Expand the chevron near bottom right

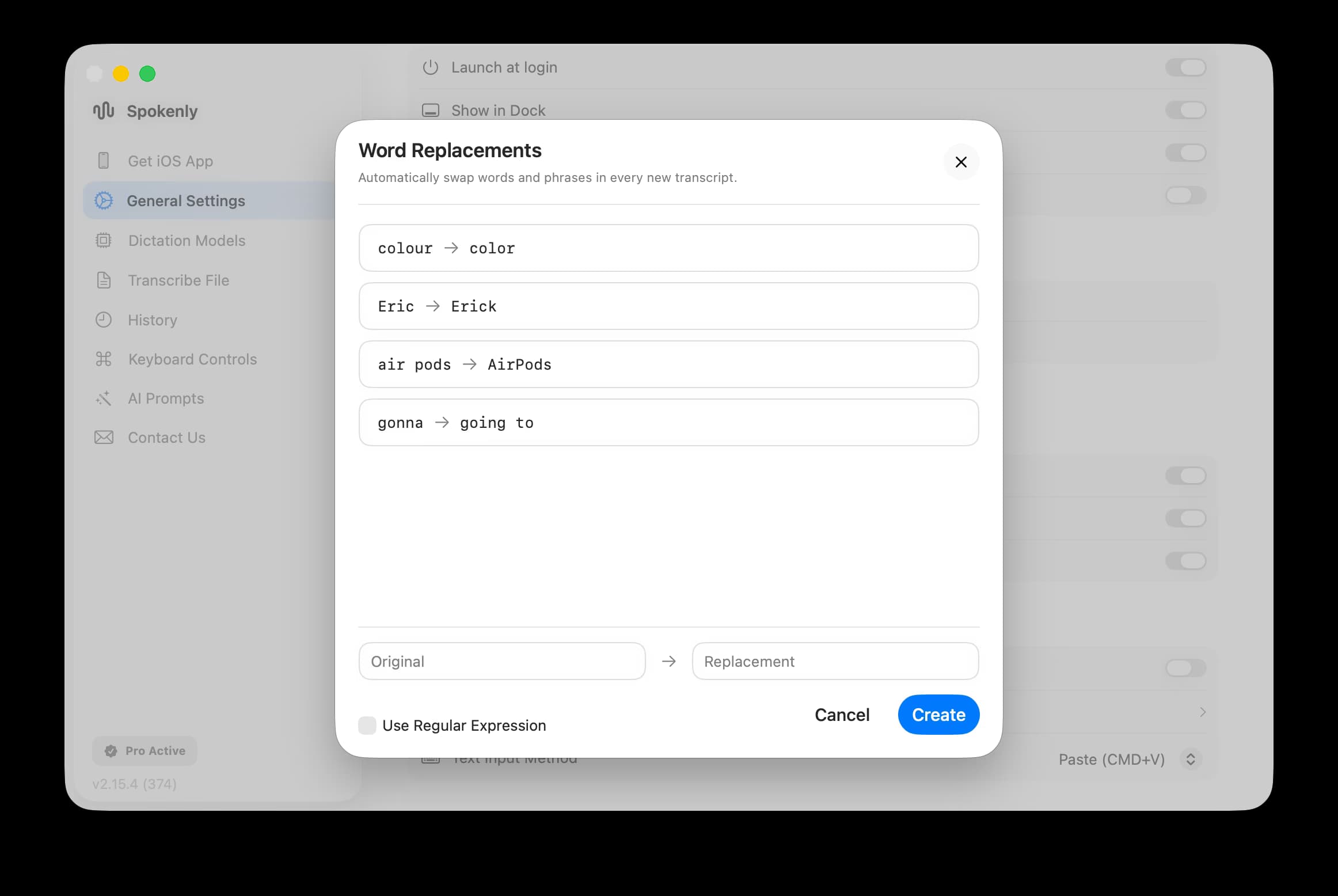coord(1203,712)
